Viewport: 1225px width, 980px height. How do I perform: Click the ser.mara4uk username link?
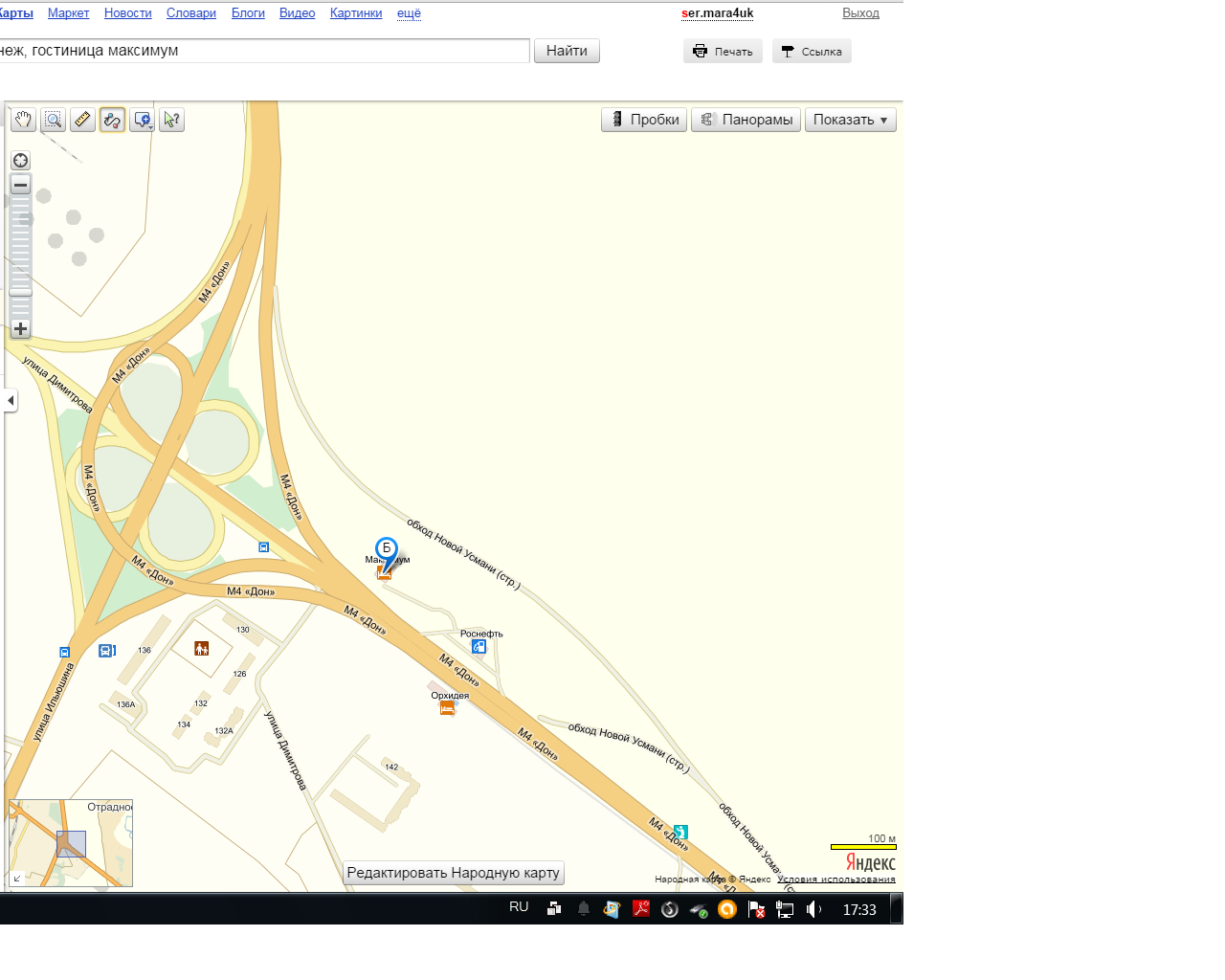717,13
